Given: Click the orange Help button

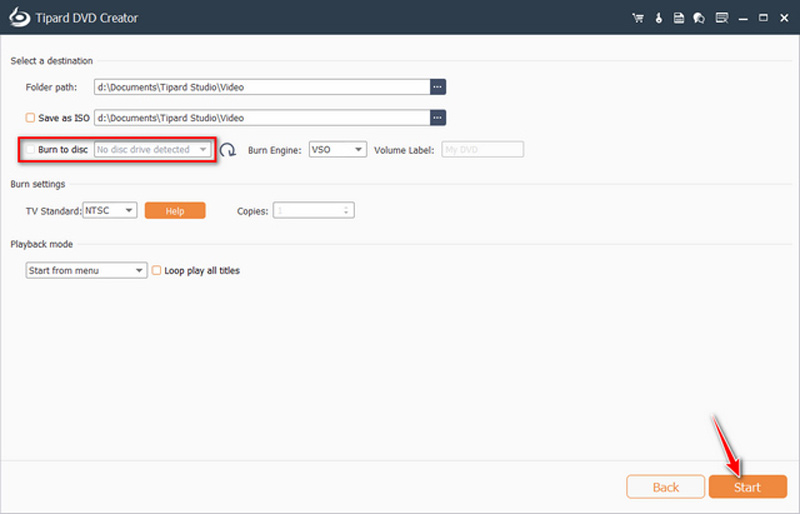Looking at the screenshot, I should (175, 211).
